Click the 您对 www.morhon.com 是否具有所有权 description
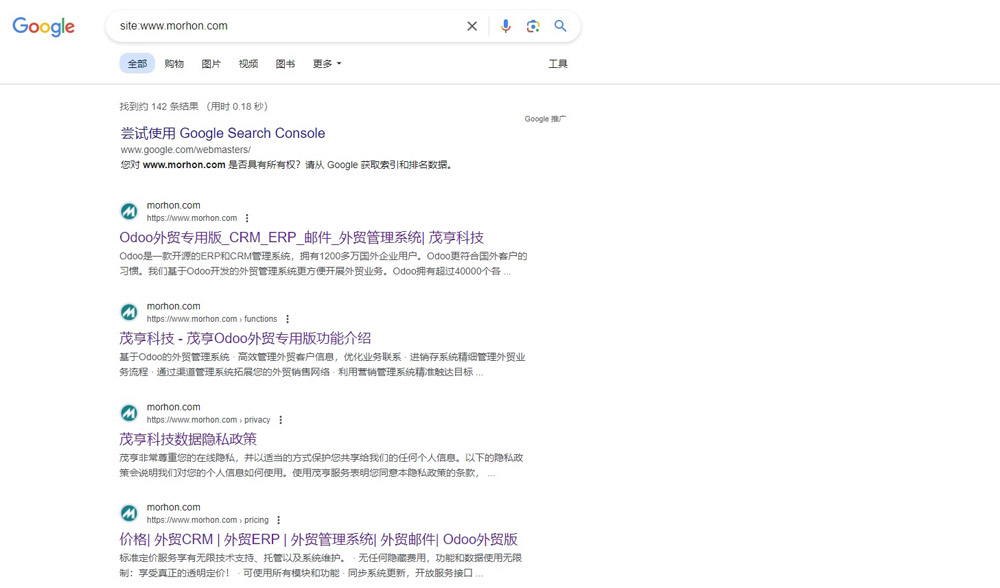The image size is (1000, 588). click(x=287, y=165)
